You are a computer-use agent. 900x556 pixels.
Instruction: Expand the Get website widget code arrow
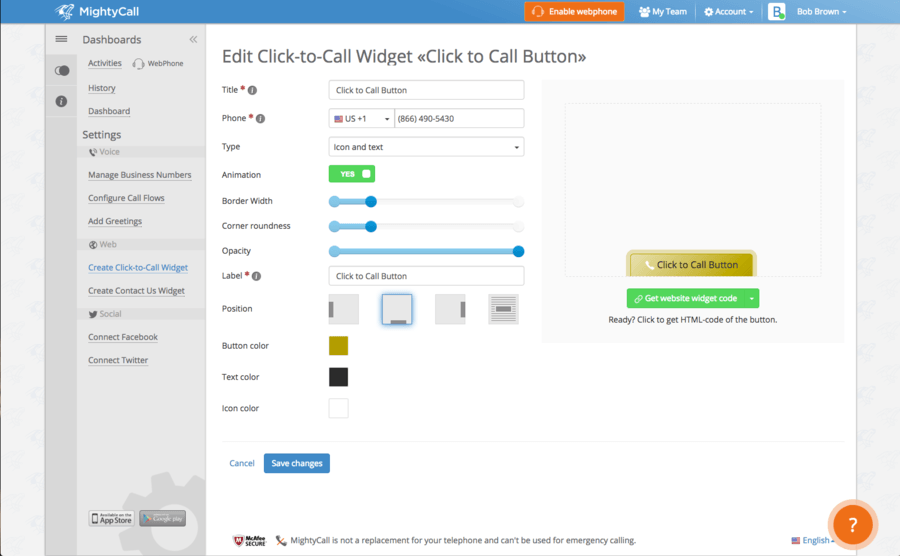tap(751, 298)
